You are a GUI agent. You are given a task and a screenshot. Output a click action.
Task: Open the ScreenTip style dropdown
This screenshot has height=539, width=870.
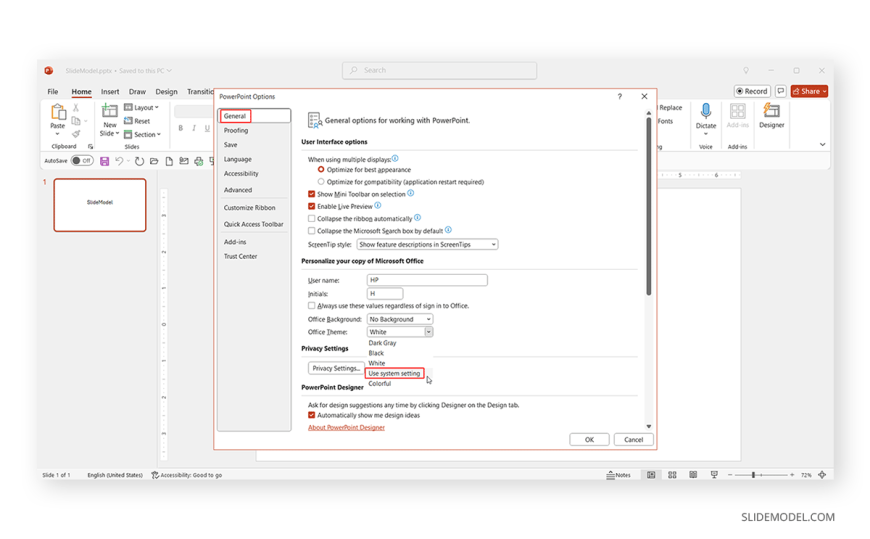pyautogui.click(x=427, y=245)
